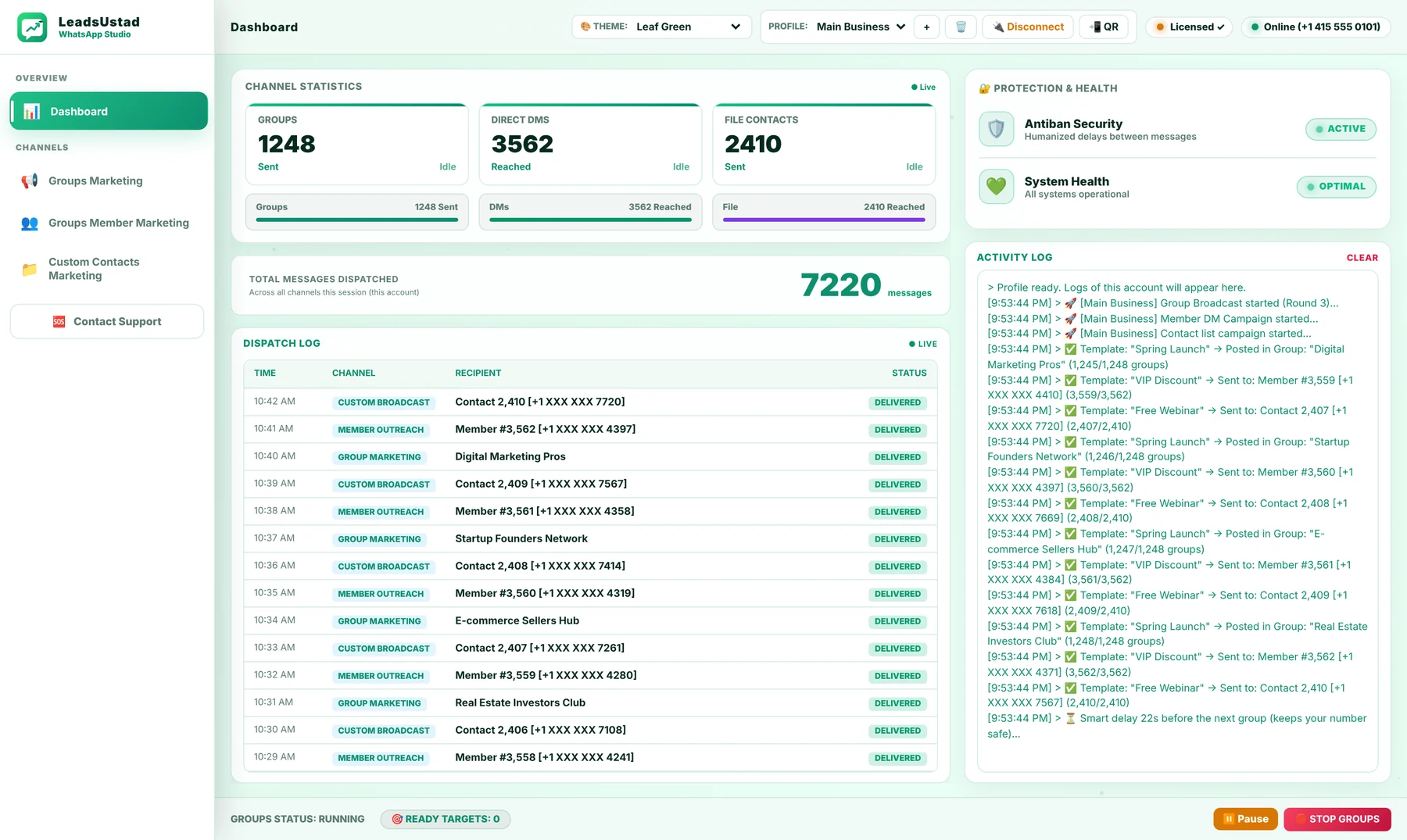1407x840 pixels.
Task: Click the STOP GROUPS button
Action: tap(1337, 820)
